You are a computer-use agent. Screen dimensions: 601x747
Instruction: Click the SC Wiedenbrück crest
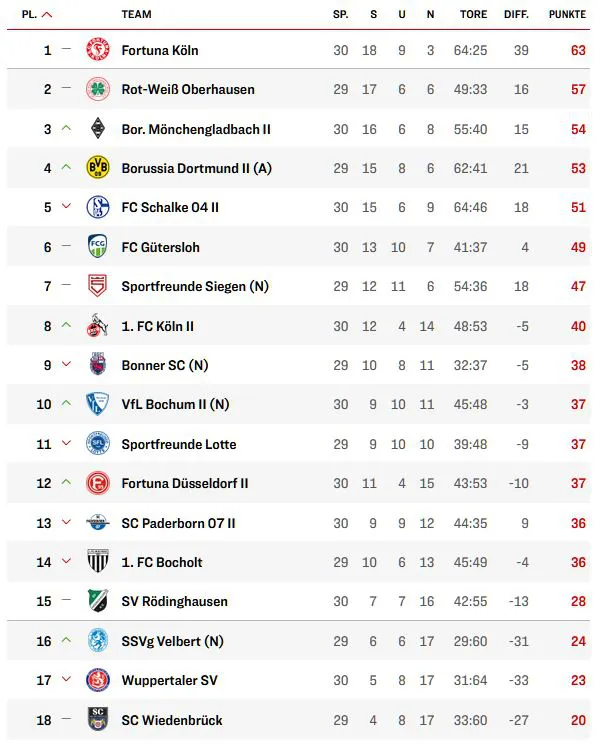tap(97, 720)
